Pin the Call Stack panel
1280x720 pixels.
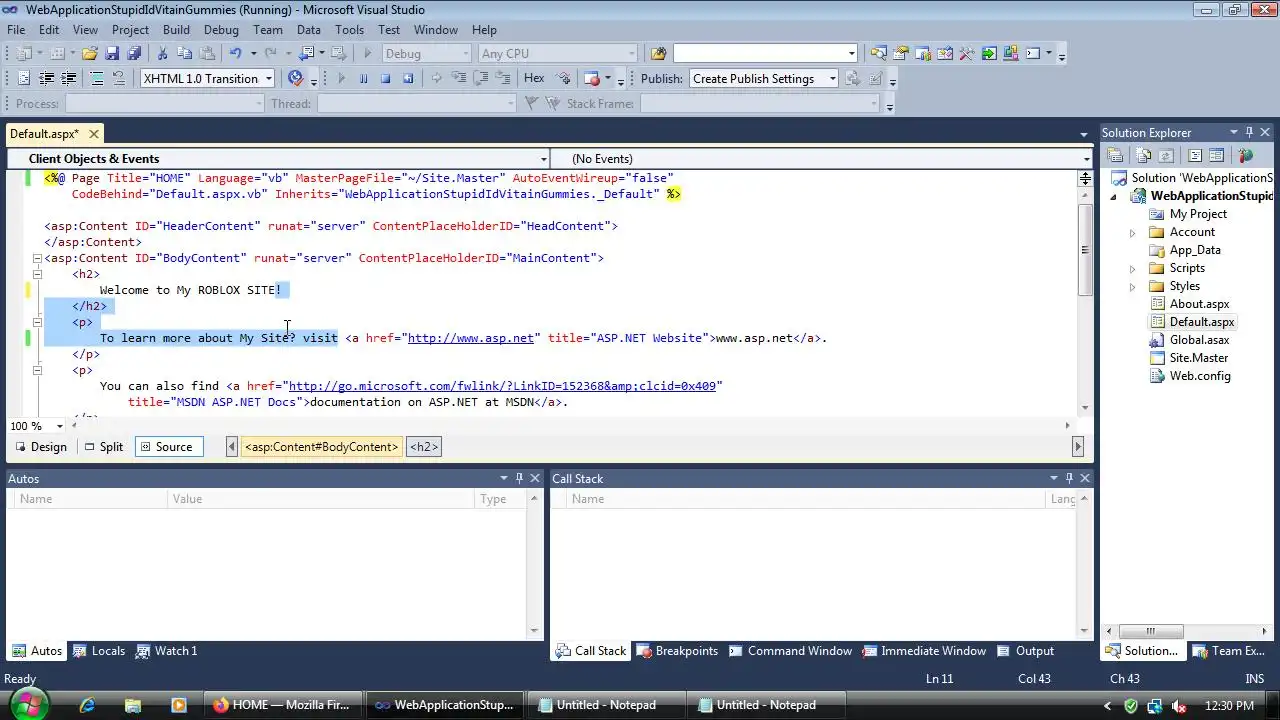(1069, 478)
